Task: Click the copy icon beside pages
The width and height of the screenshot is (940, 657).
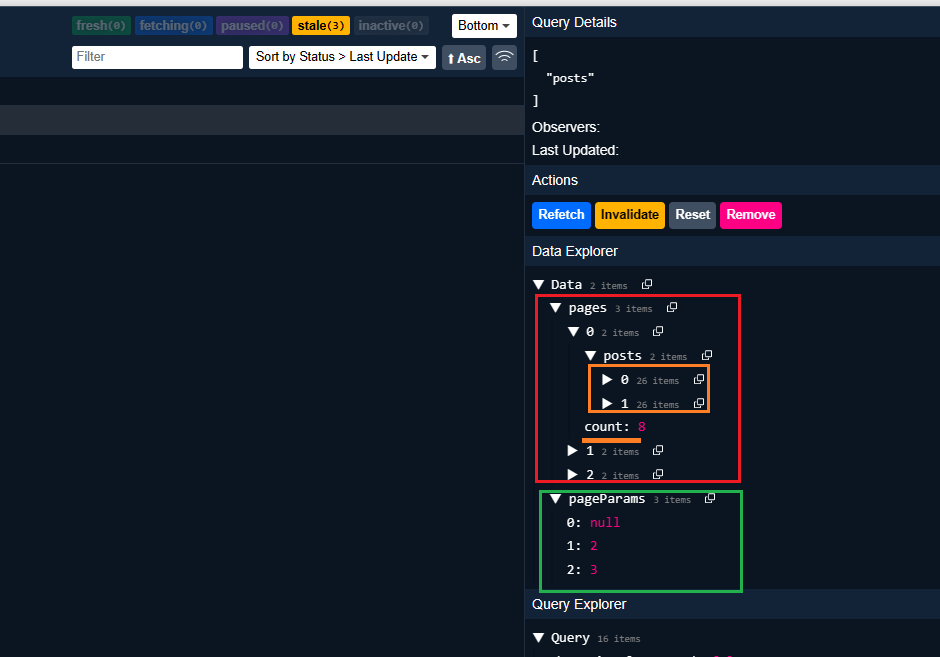Action: [672, 308]
